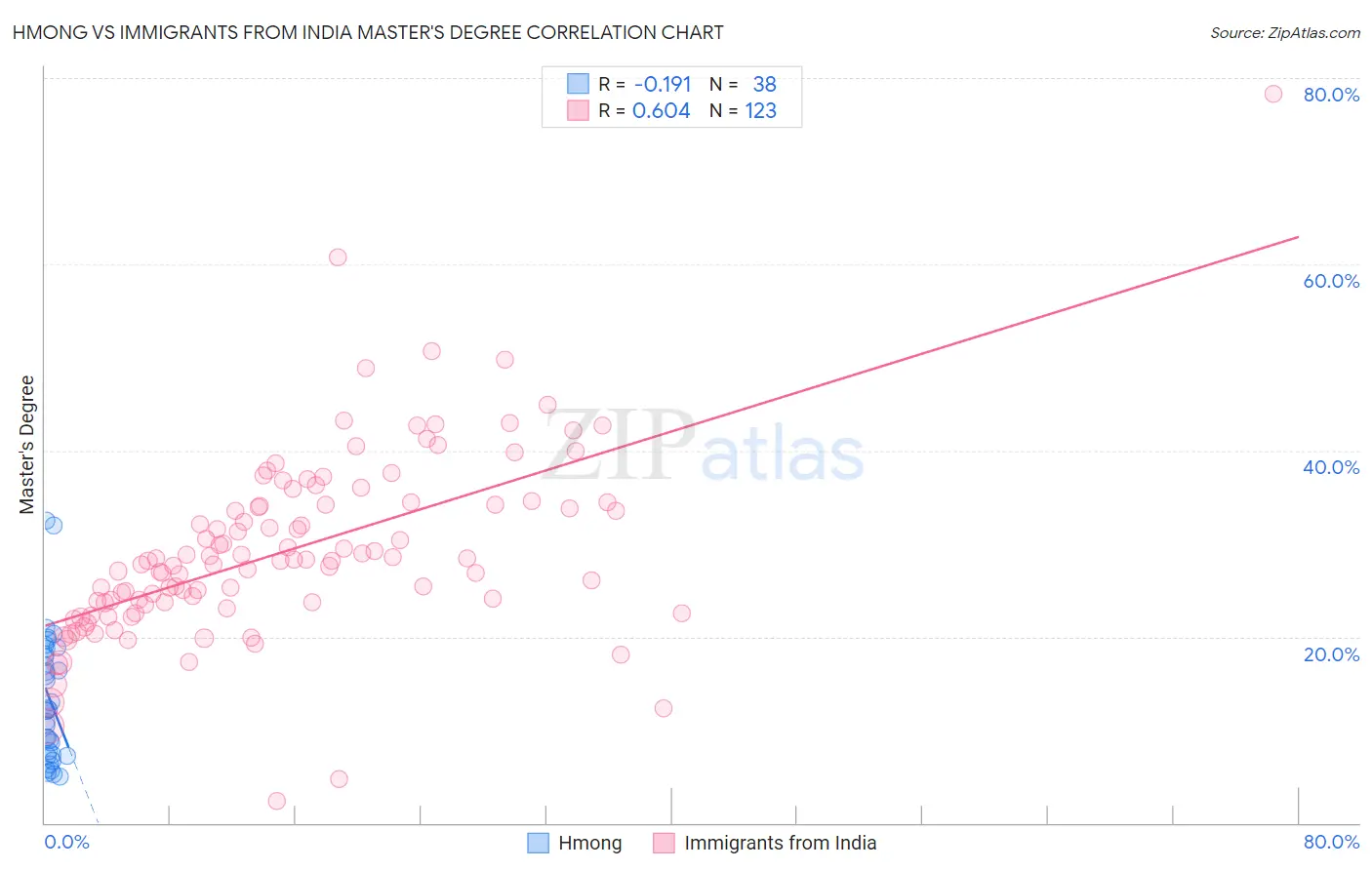Click the 20.0% y-axis label

click(x=1331, y=654)
